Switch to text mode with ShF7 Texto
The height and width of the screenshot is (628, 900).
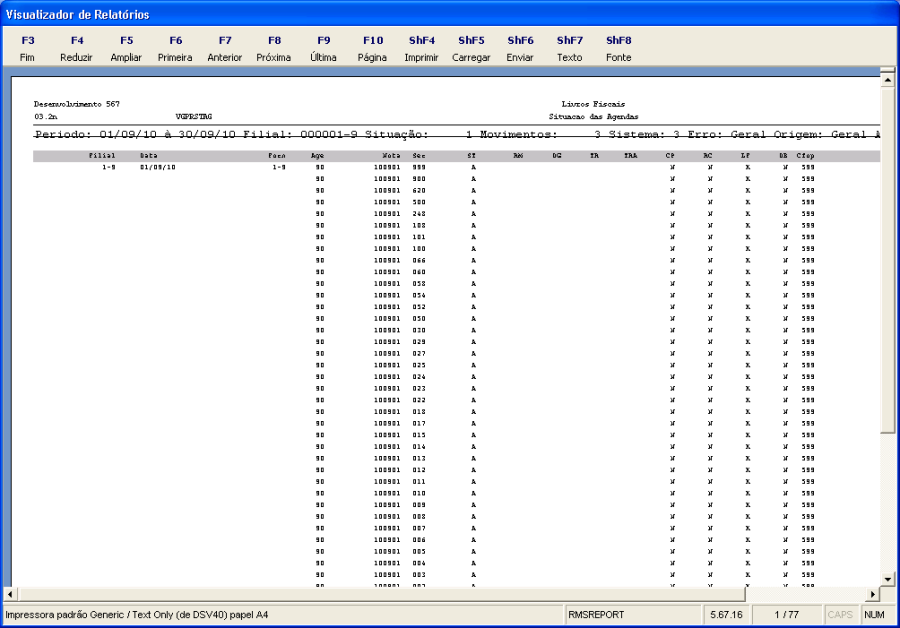point(569,49)
